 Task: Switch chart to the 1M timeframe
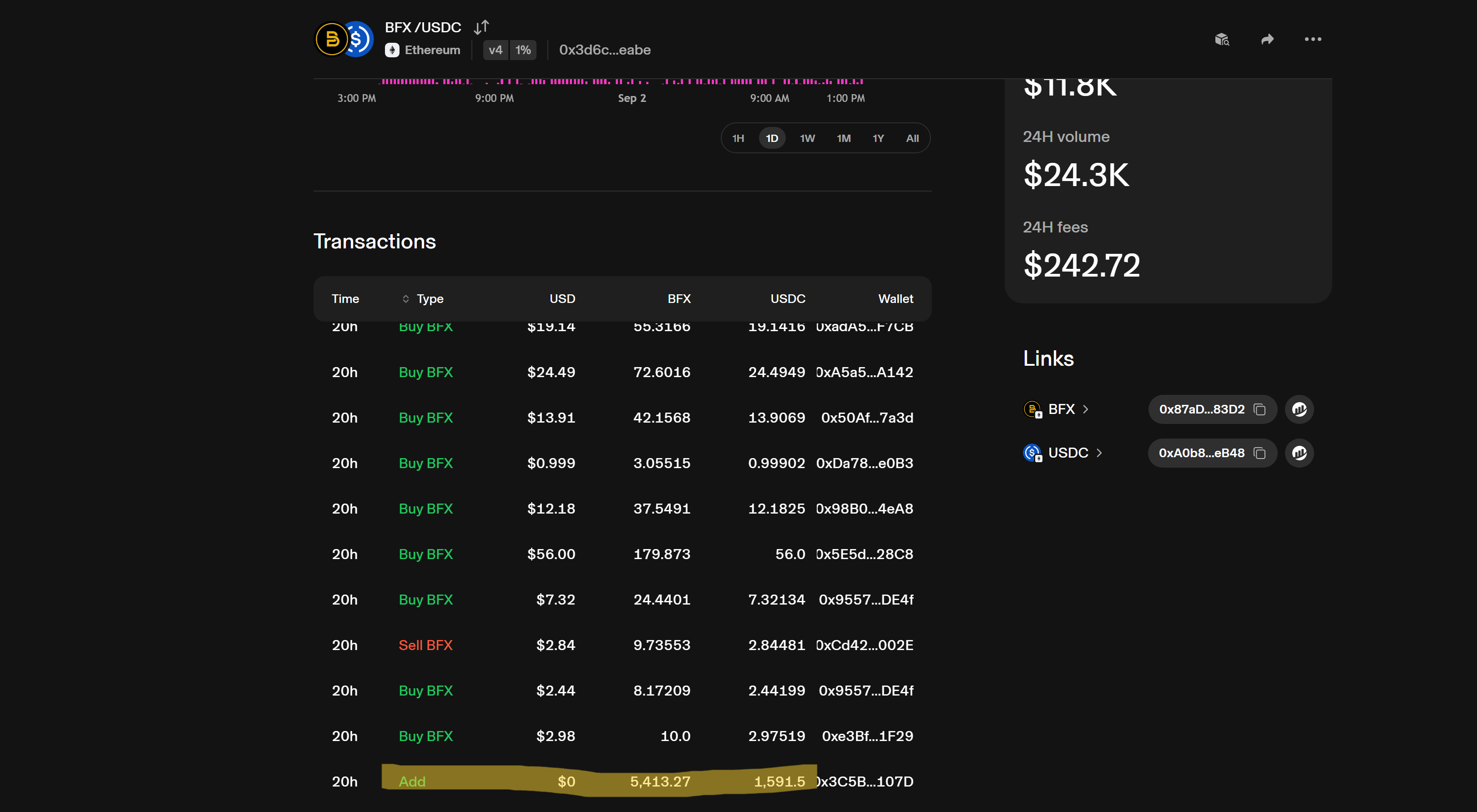coord(844,138)
